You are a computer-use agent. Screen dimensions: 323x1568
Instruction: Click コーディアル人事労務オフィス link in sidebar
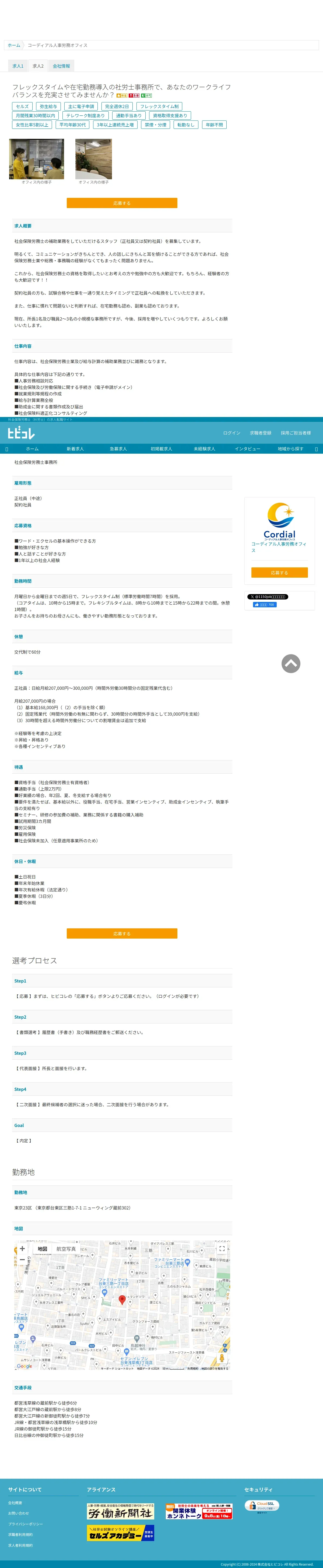279,547
